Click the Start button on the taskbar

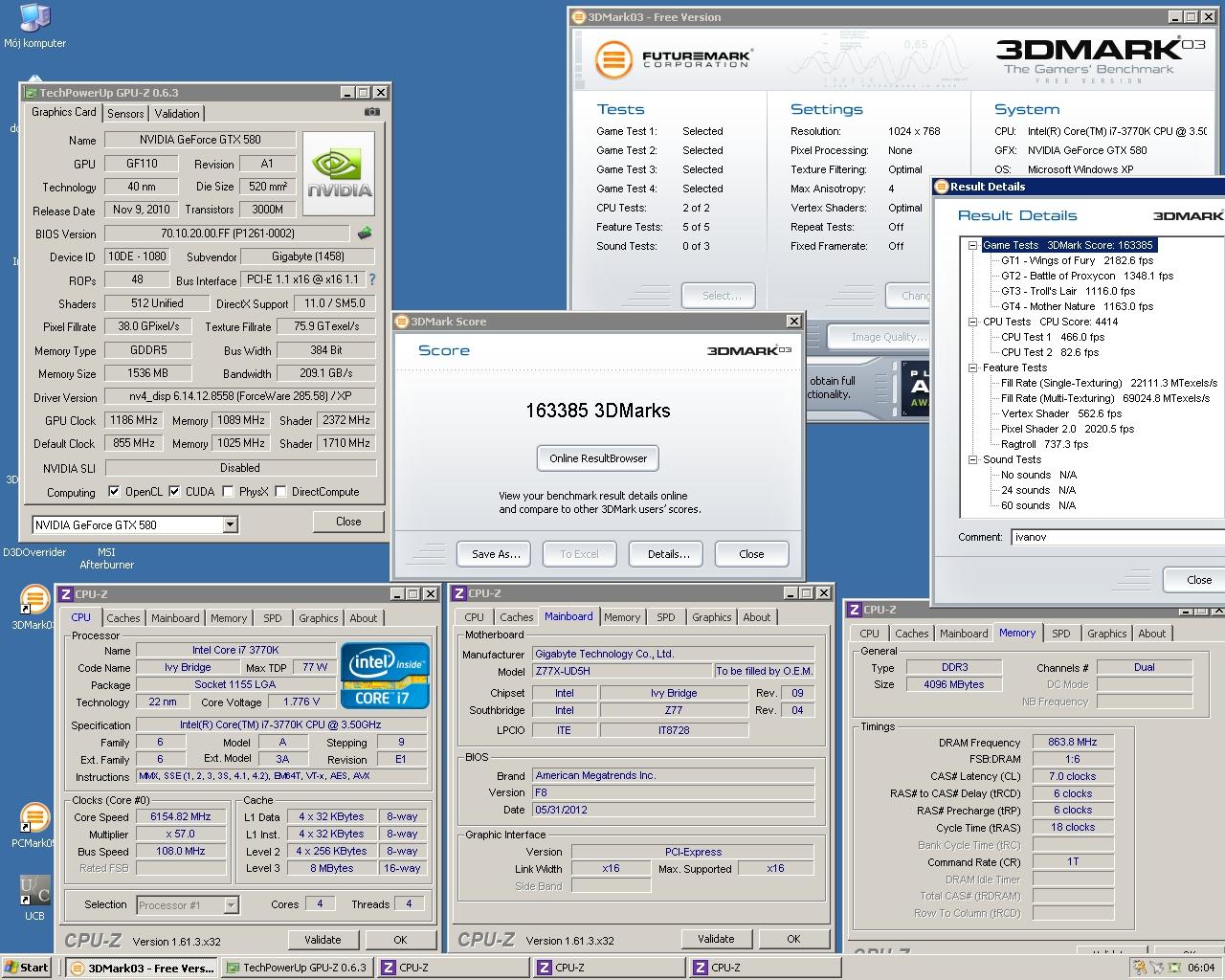[27, 968]
